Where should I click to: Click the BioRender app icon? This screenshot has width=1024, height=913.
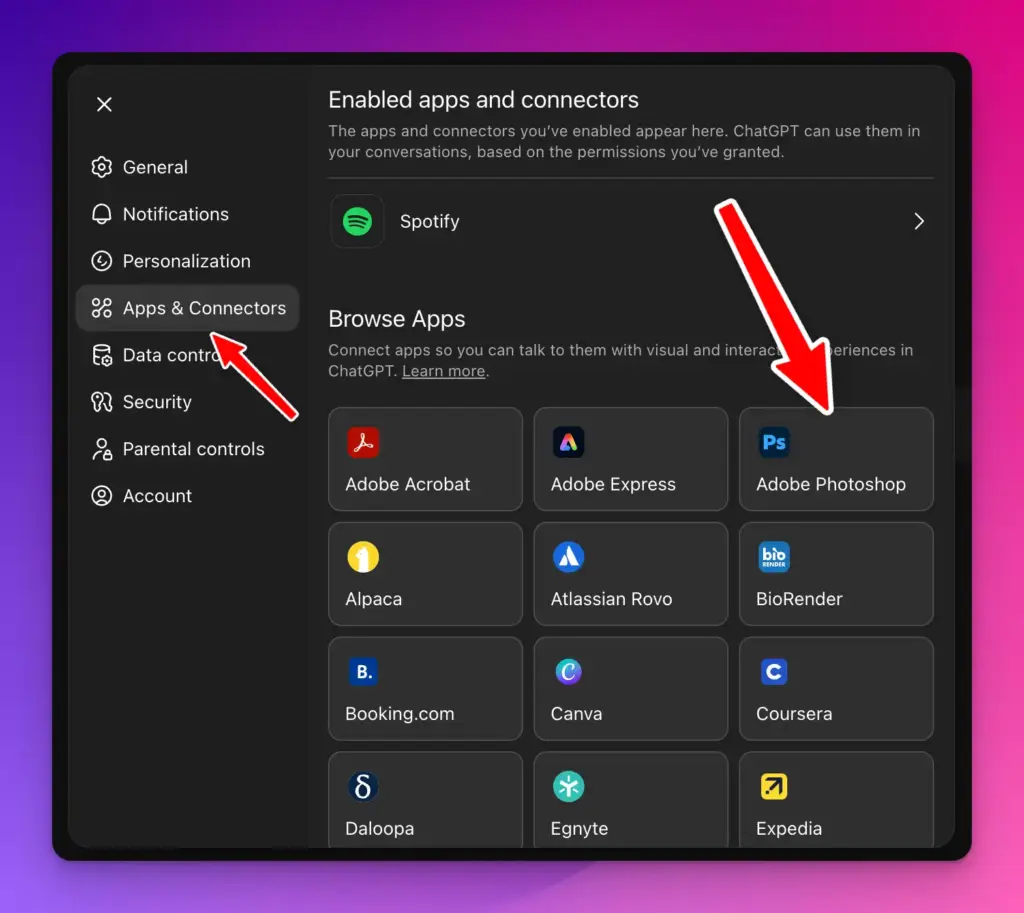coord(773,557)
